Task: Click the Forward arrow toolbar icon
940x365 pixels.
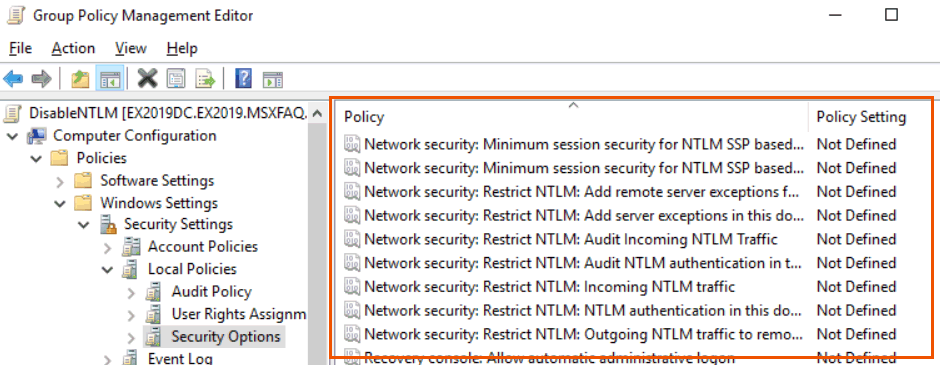Action: (x=41, y=79)
